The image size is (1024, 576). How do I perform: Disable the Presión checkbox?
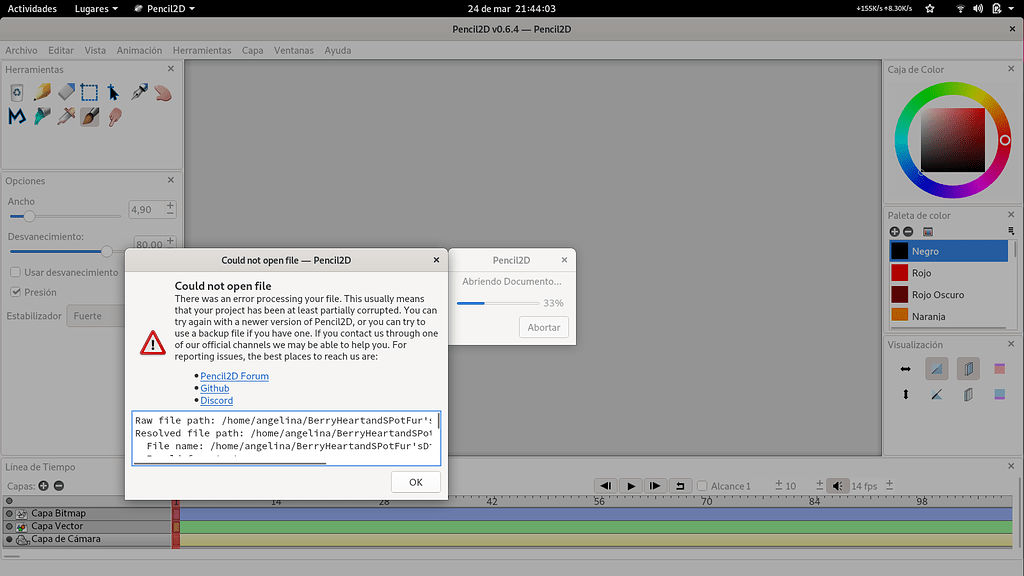pos(16,292)
